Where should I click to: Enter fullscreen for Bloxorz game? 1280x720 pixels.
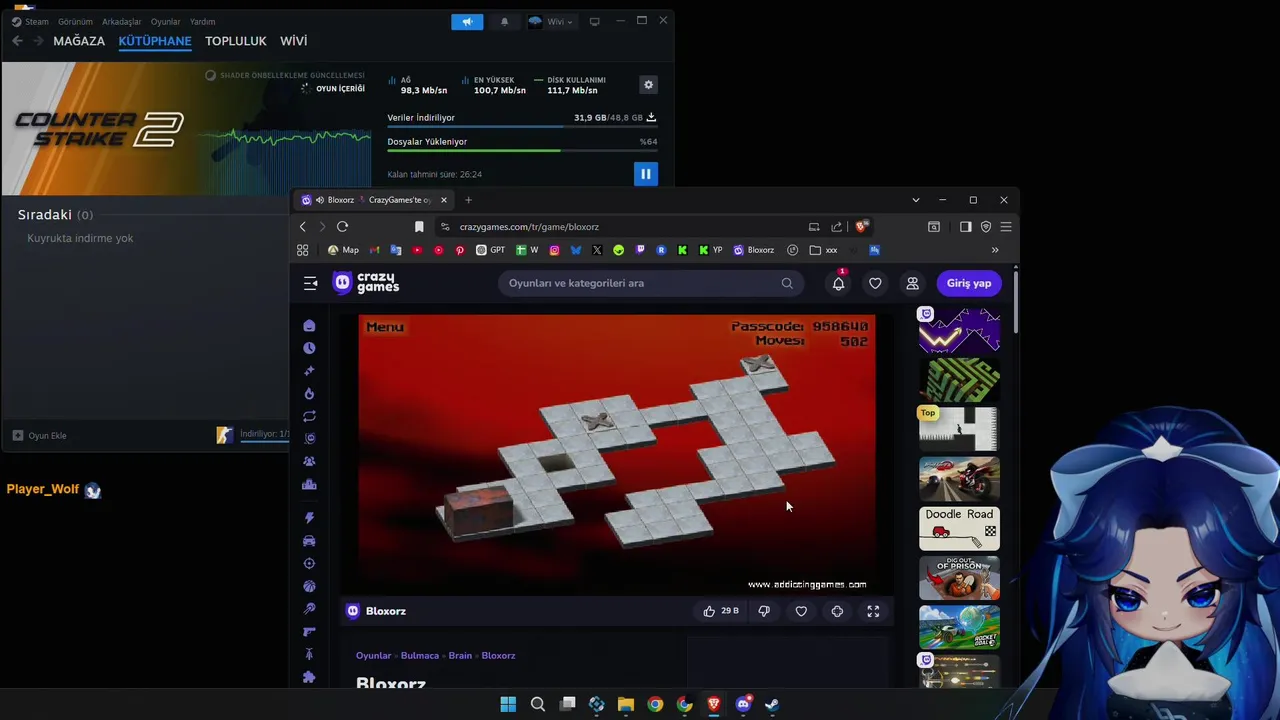point(873,611)
